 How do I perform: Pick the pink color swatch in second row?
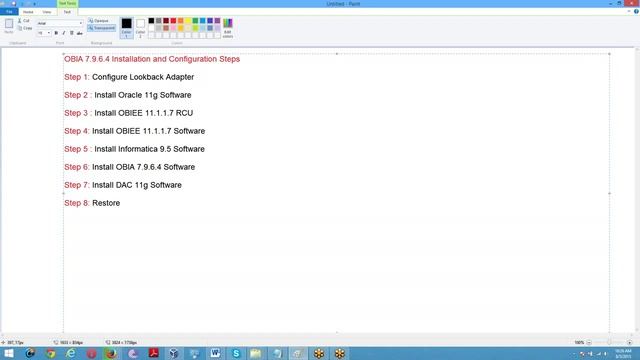point(173,28)
